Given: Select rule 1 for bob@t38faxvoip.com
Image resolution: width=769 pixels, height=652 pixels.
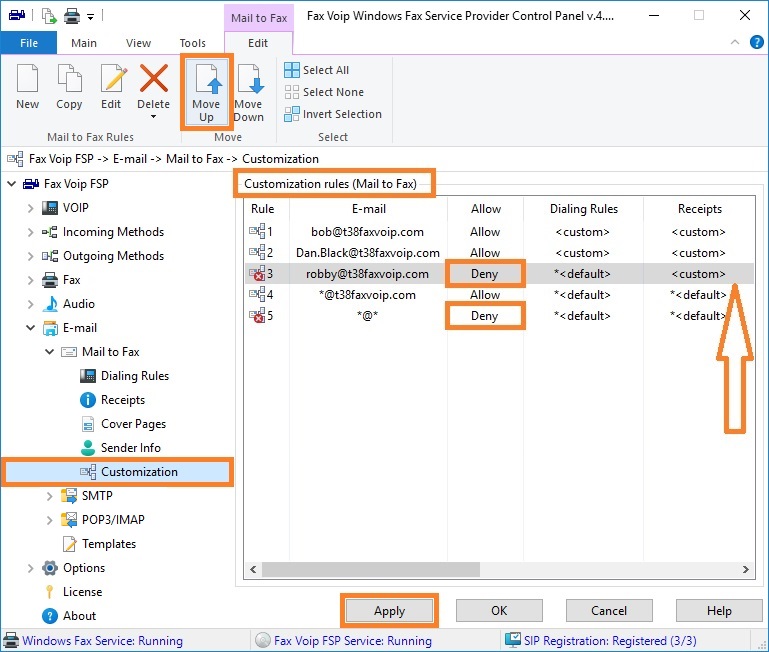Looking at the screenshot, I should [499, 232].
